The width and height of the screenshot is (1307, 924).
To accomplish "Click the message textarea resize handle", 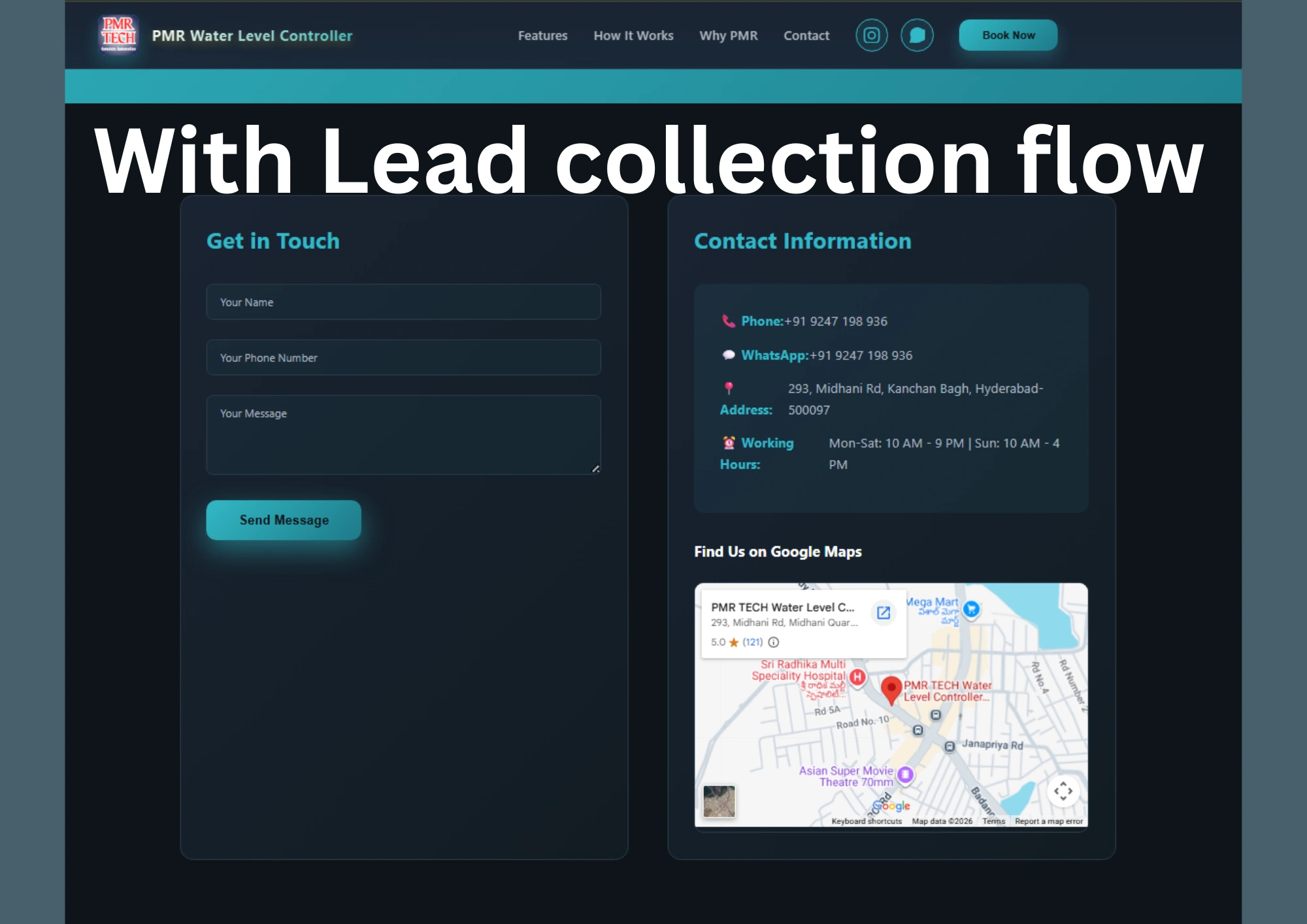I will [595, 469].
